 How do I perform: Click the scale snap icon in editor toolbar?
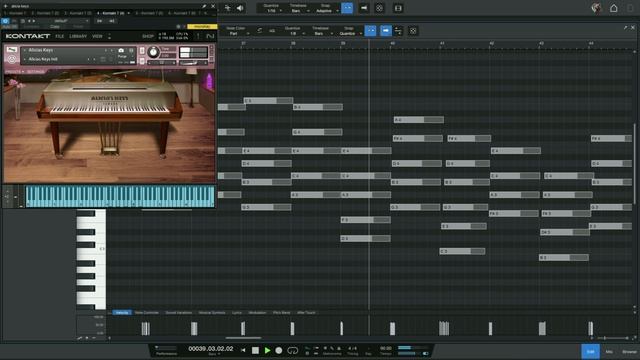[398, 31]
